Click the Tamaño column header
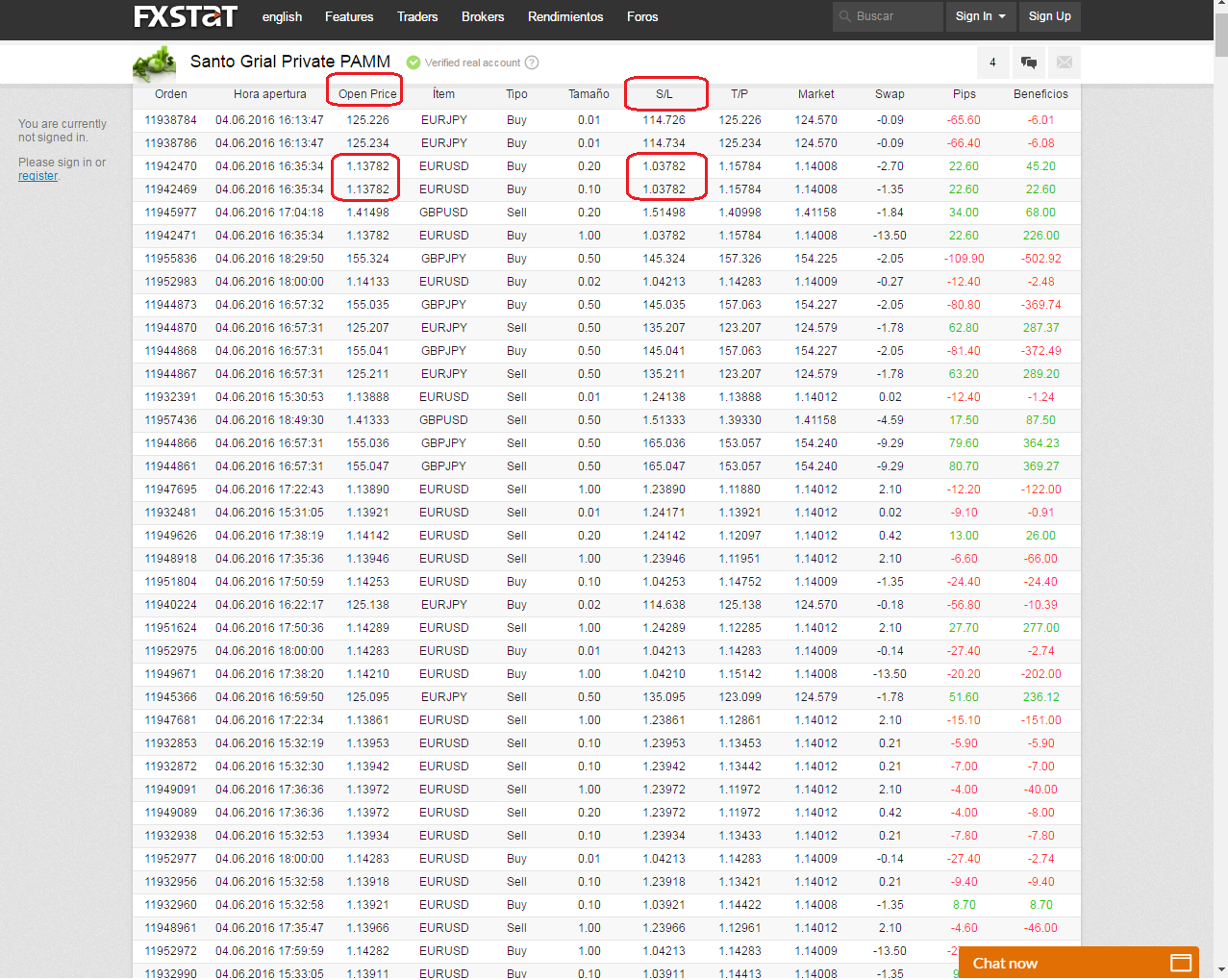Screen dimensions: 1228x980 [589, 94]
